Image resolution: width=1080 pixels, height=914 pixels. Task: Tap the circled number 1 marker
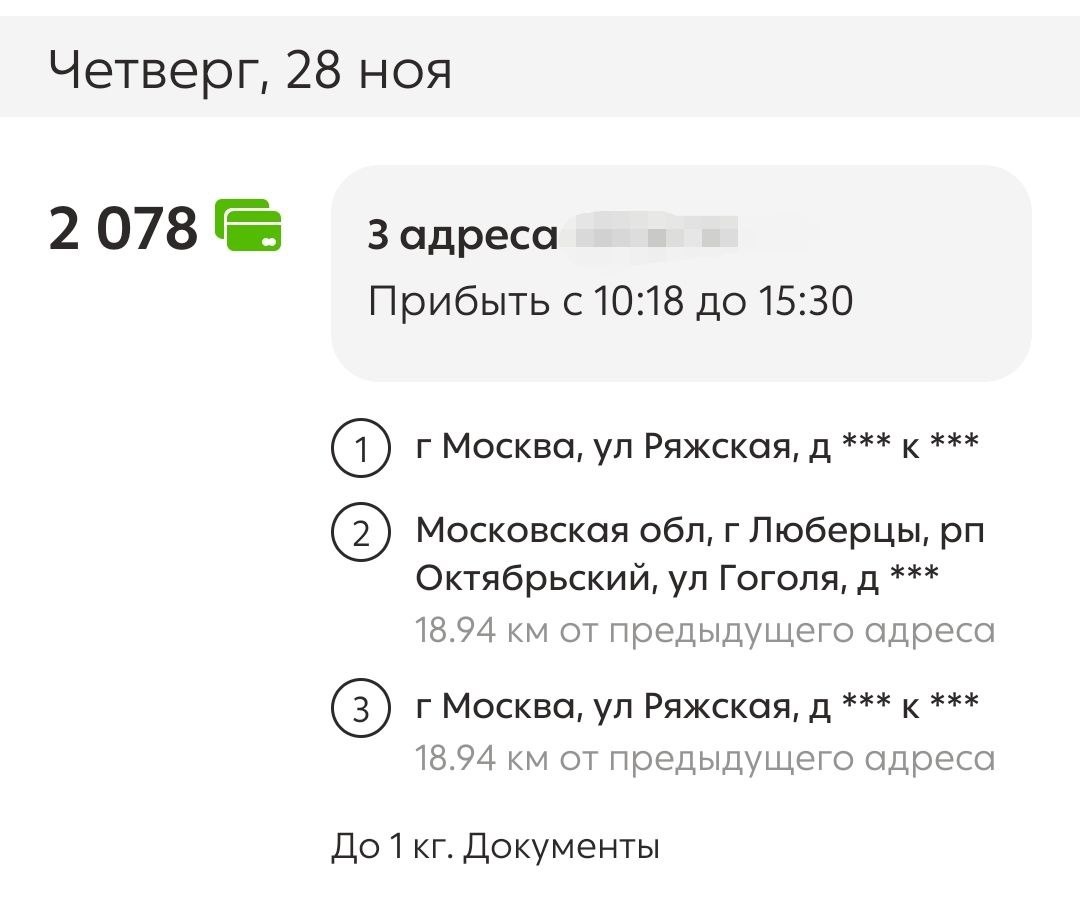coord(364,447)
